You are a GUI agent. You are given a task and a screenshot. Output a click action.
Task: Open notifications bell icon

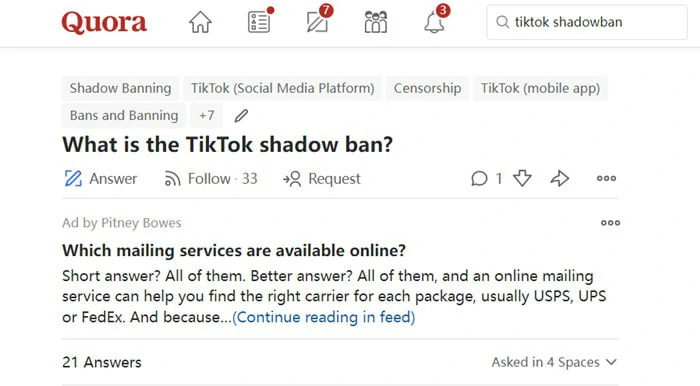click(434, 22)
